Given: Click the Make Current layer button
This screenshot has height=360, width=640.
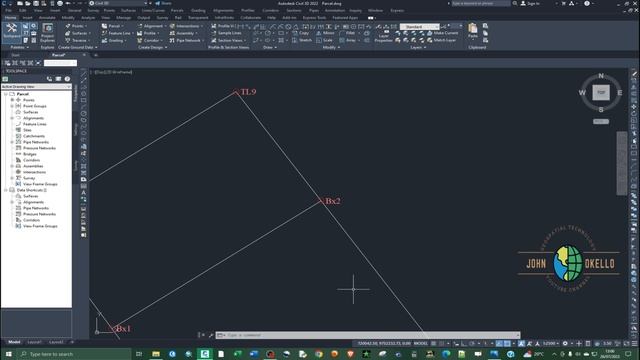Looking at the screenshot, I should point(442,33).
